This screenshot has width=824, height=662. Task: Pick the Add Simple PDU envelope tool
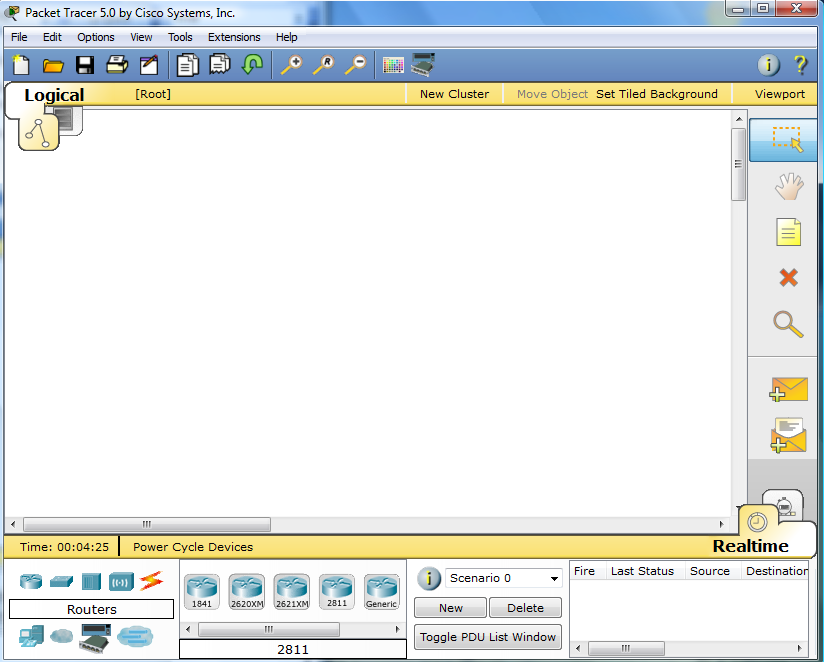click(788, 389)
